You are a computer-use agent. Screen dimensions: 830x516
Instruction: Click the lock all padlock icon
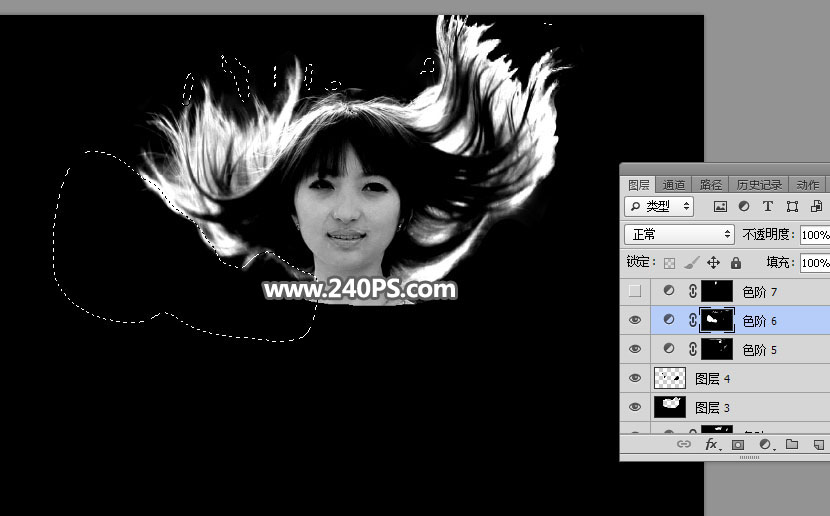click(736, 263)
